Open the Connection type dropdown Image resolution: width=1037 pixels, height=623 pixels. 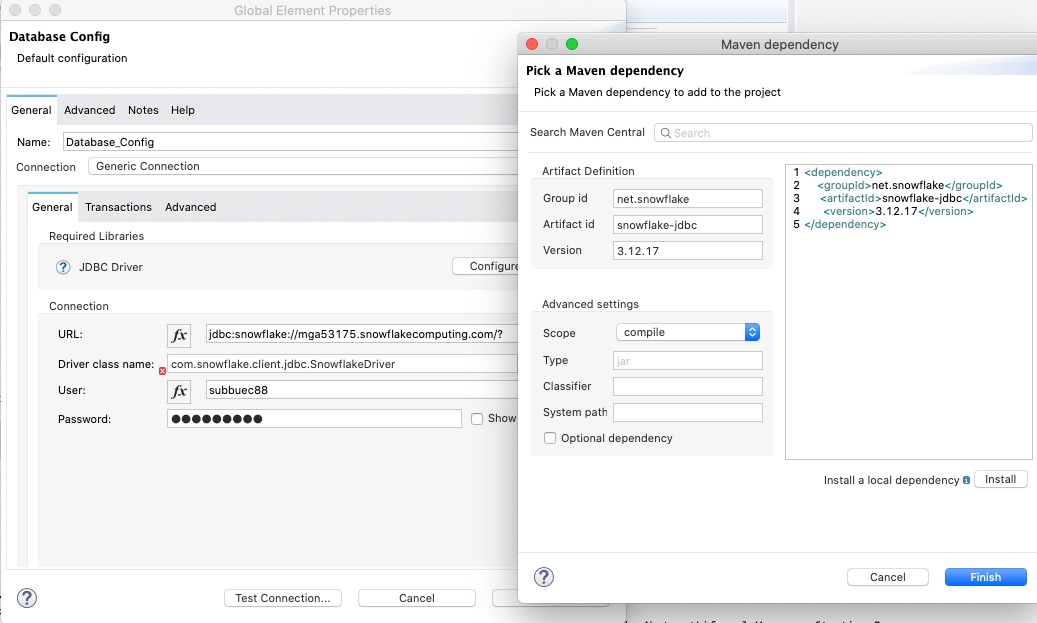coord(300,166)
